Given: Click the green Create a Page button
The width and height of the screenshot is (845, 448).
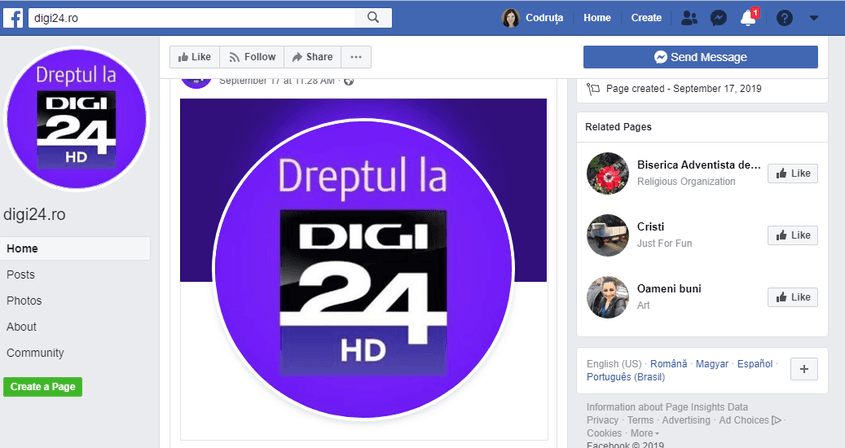Looking at the screenshot, I should click(42, 387).
